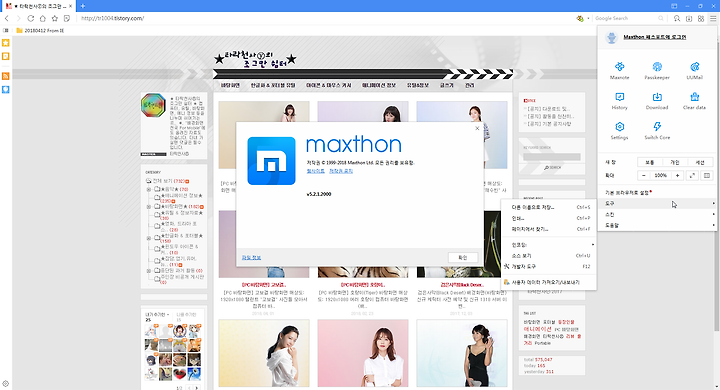This screenshot has width=720, height=390.
Task: Expand the 도움말 submenu
Action: pos(657,226)
